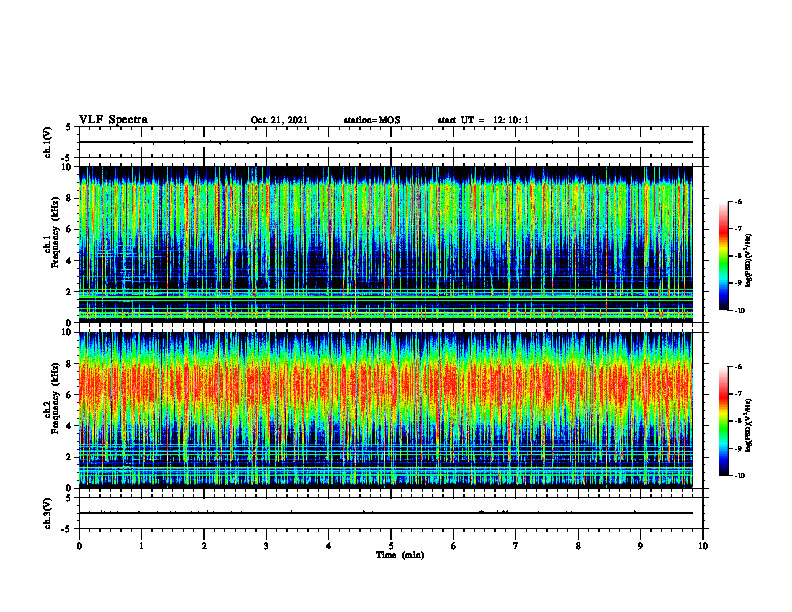The height and width of the screenshot is (612, 792).
Task: Click the 5 tick label on ch.1(V) axis
Action: [69, 128]
